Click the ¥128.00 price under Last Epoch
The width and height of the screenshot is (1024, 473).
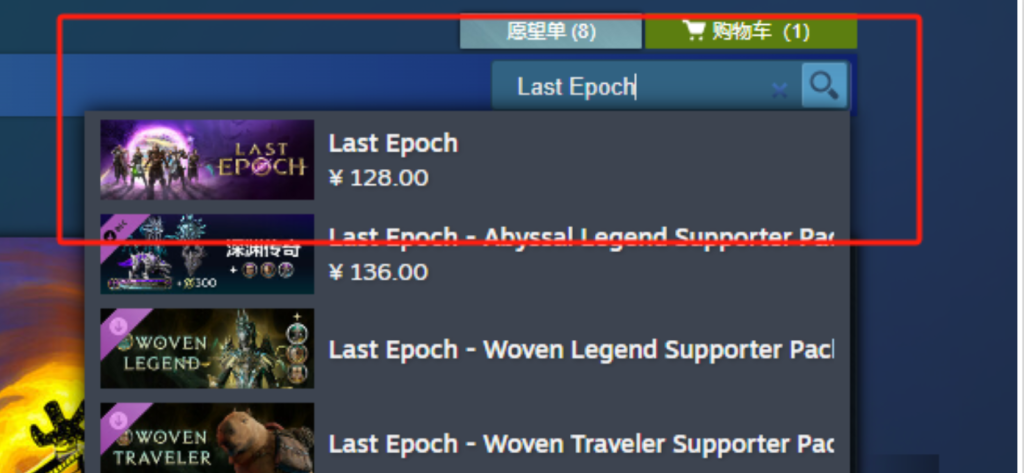[x=379, y=178]
